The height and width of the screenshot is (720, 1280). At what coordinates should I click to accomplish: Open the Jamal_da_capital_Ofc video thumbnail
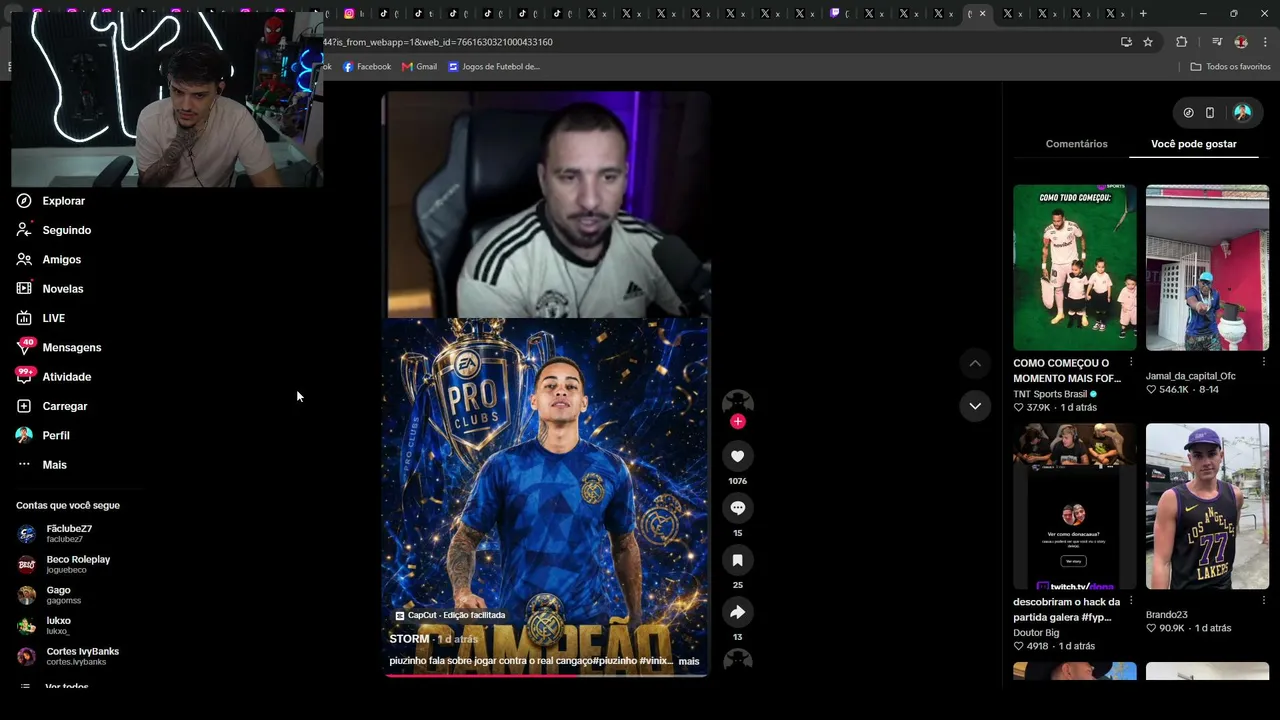pyautogui.click(x=1207, y=267)
